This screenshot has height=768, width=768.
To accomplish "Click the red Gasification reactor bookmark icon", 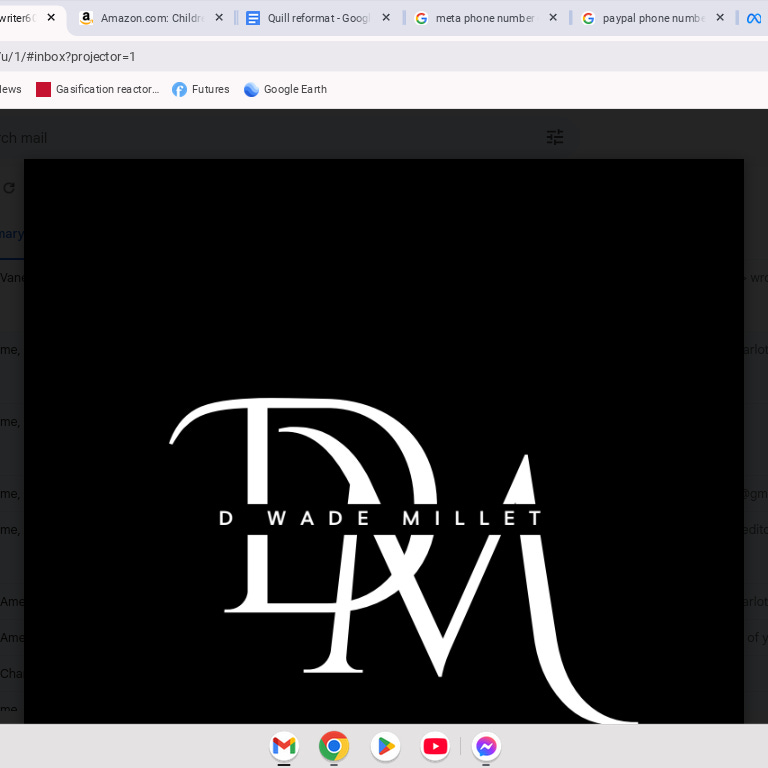I will pyautogui.click(x=44, y=89).
